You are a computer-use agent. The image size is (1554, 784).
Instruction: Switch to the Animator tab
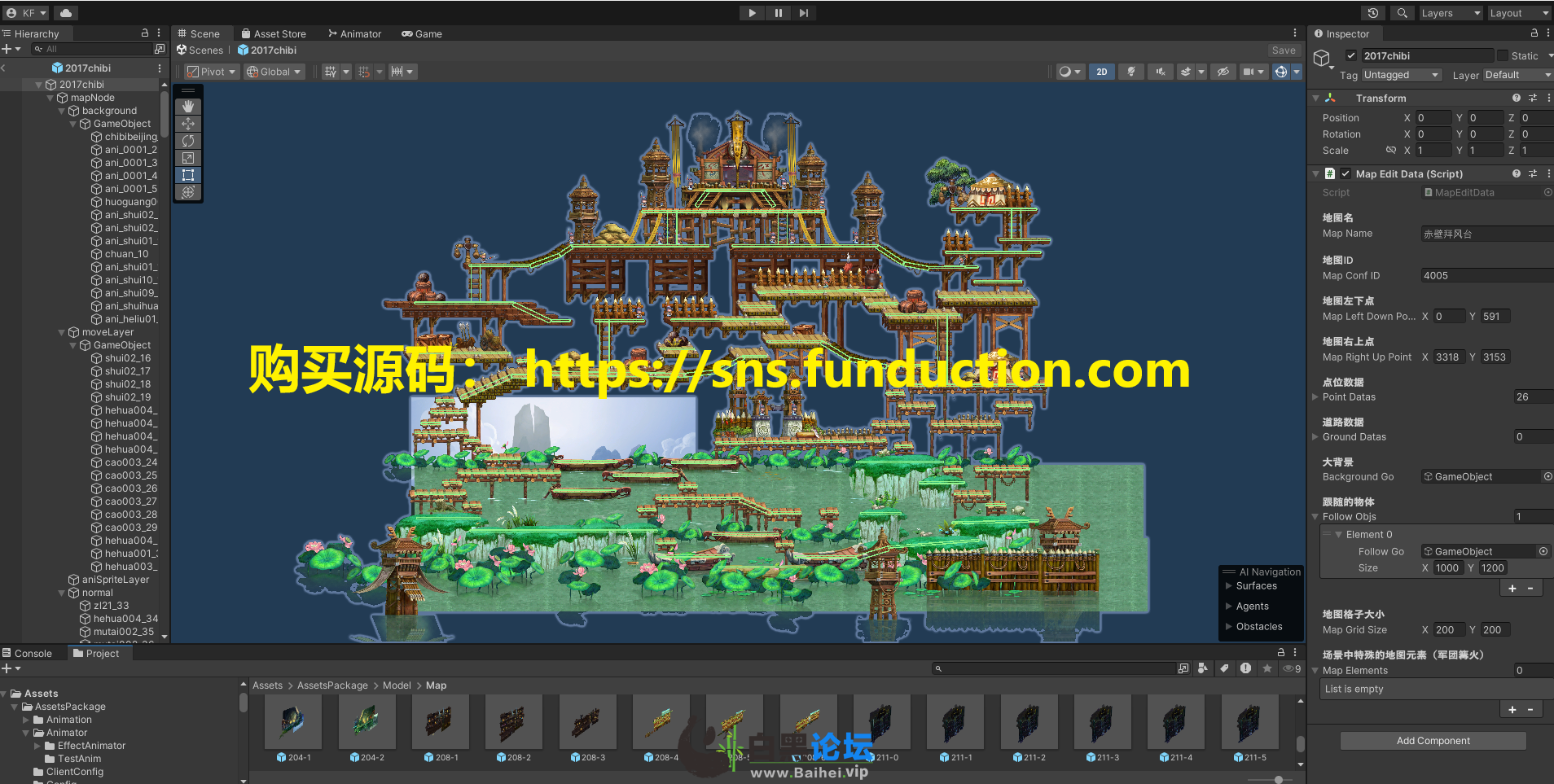(354, 33)
